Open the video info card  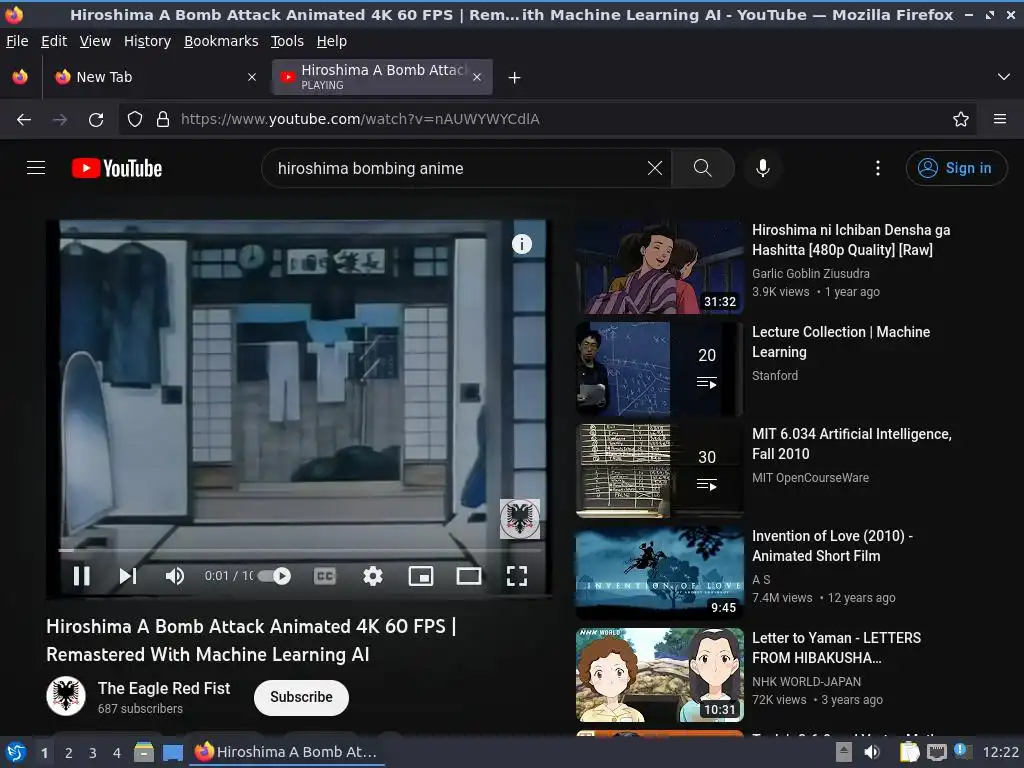click(x=522, y=244)
